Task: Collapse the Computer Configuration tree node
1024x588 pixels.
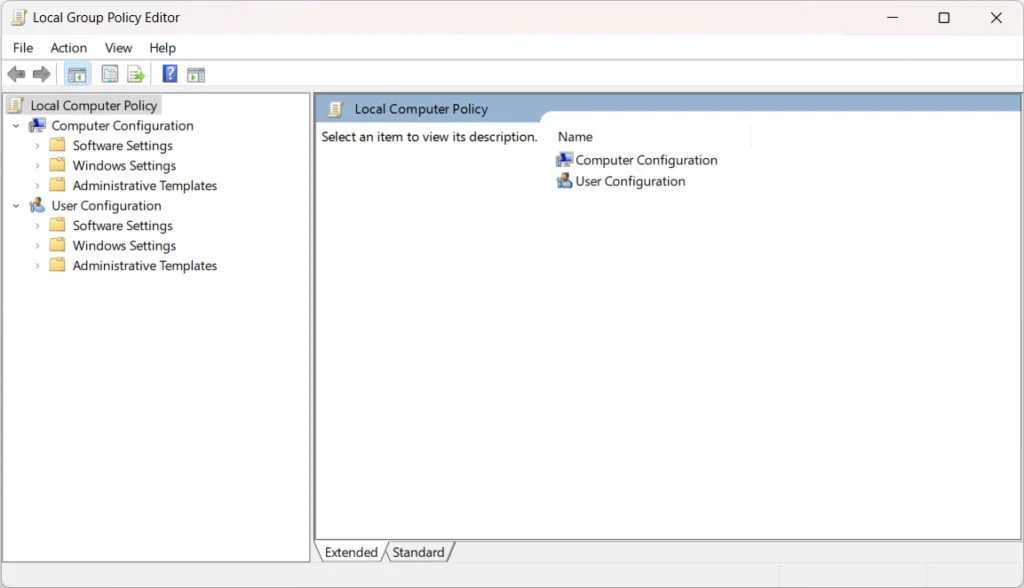Action: (x=16, y=125)
